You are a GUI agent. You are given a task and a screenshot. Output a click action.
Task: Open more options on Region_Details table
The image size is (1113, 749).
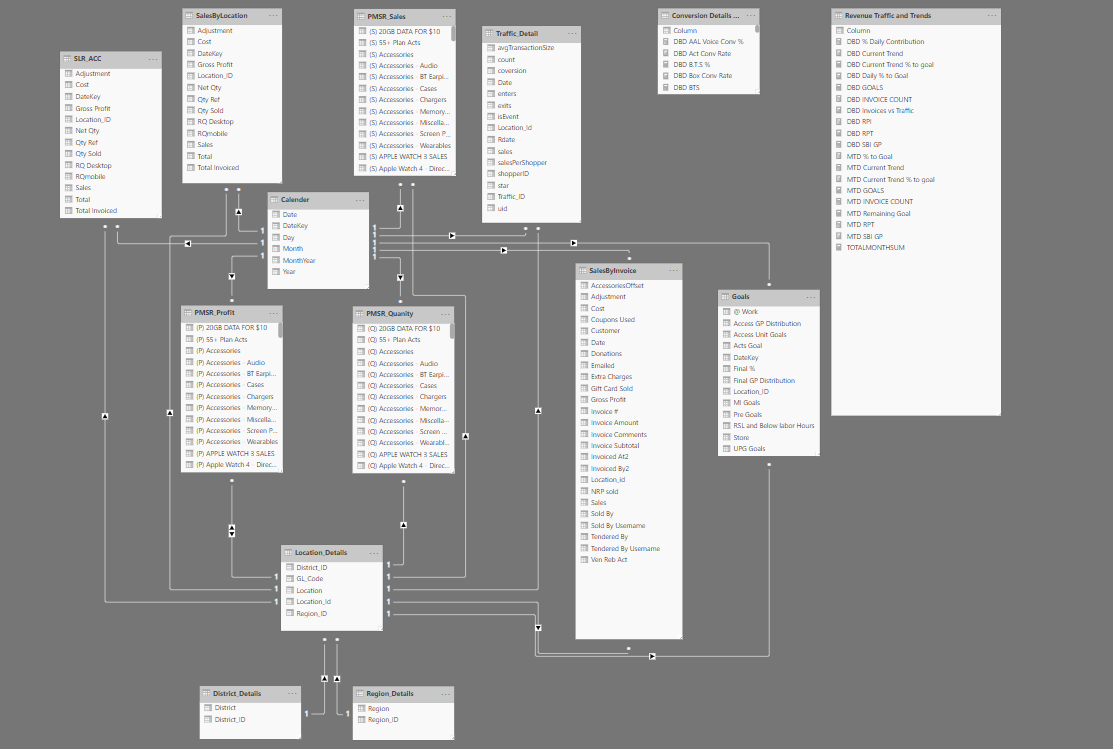pos(445,694)
